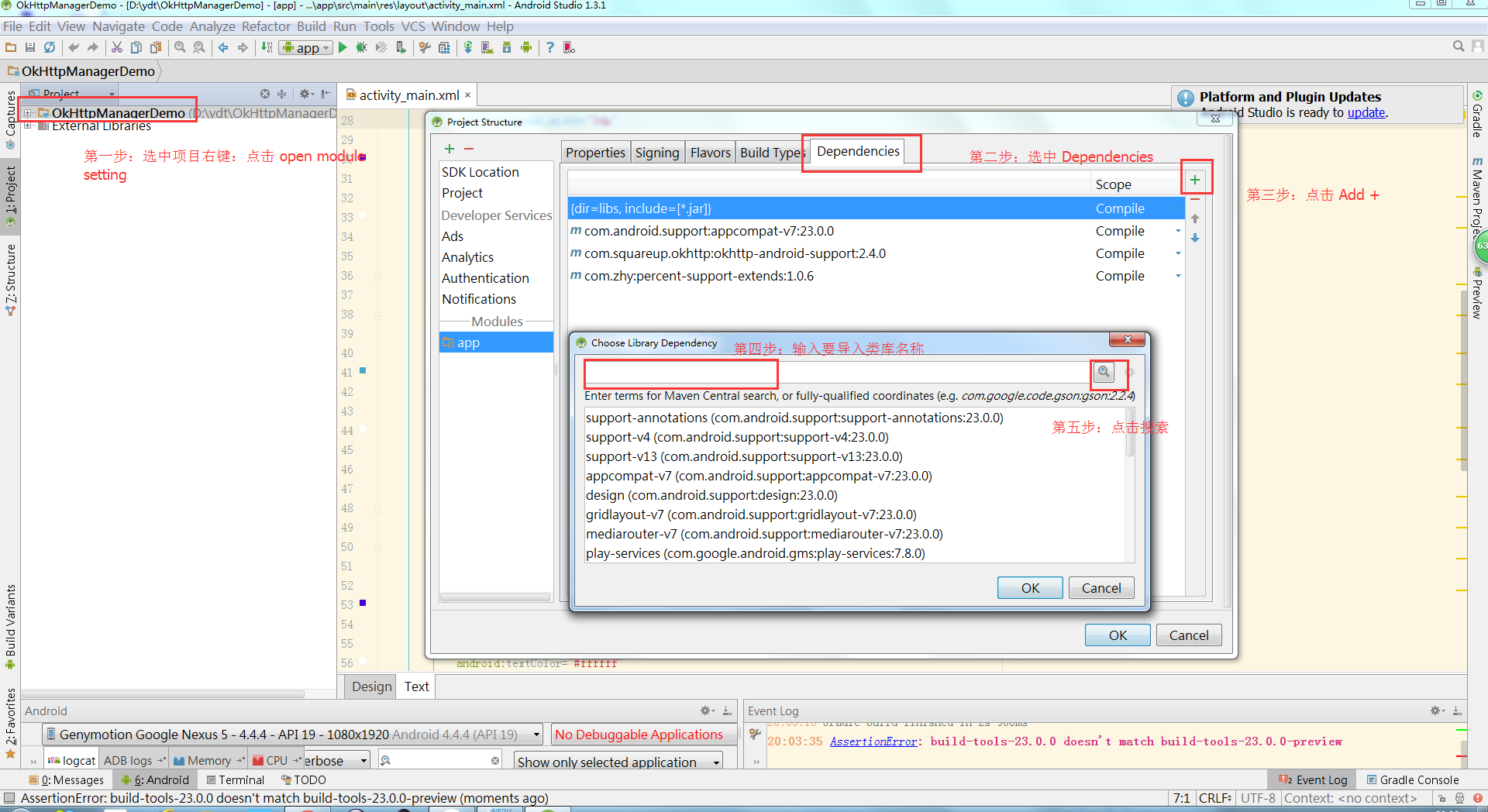Open the Build menu

coord(312,26)
